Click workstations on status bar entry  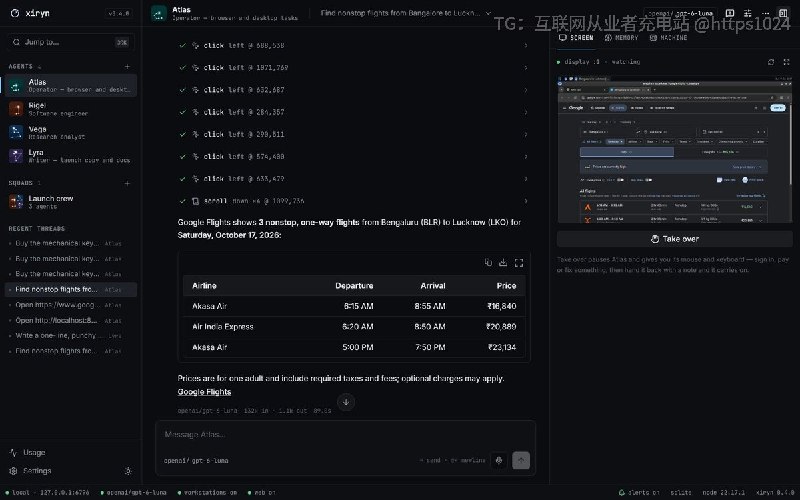pos(207,493)
